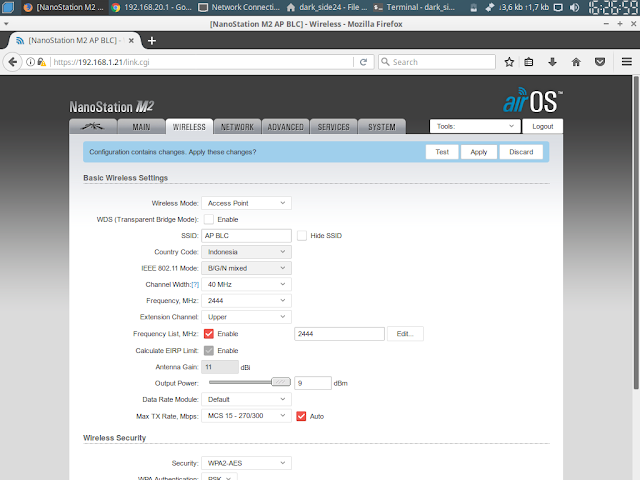Click Logout button

pyautogui.click(x=542, y=127)
